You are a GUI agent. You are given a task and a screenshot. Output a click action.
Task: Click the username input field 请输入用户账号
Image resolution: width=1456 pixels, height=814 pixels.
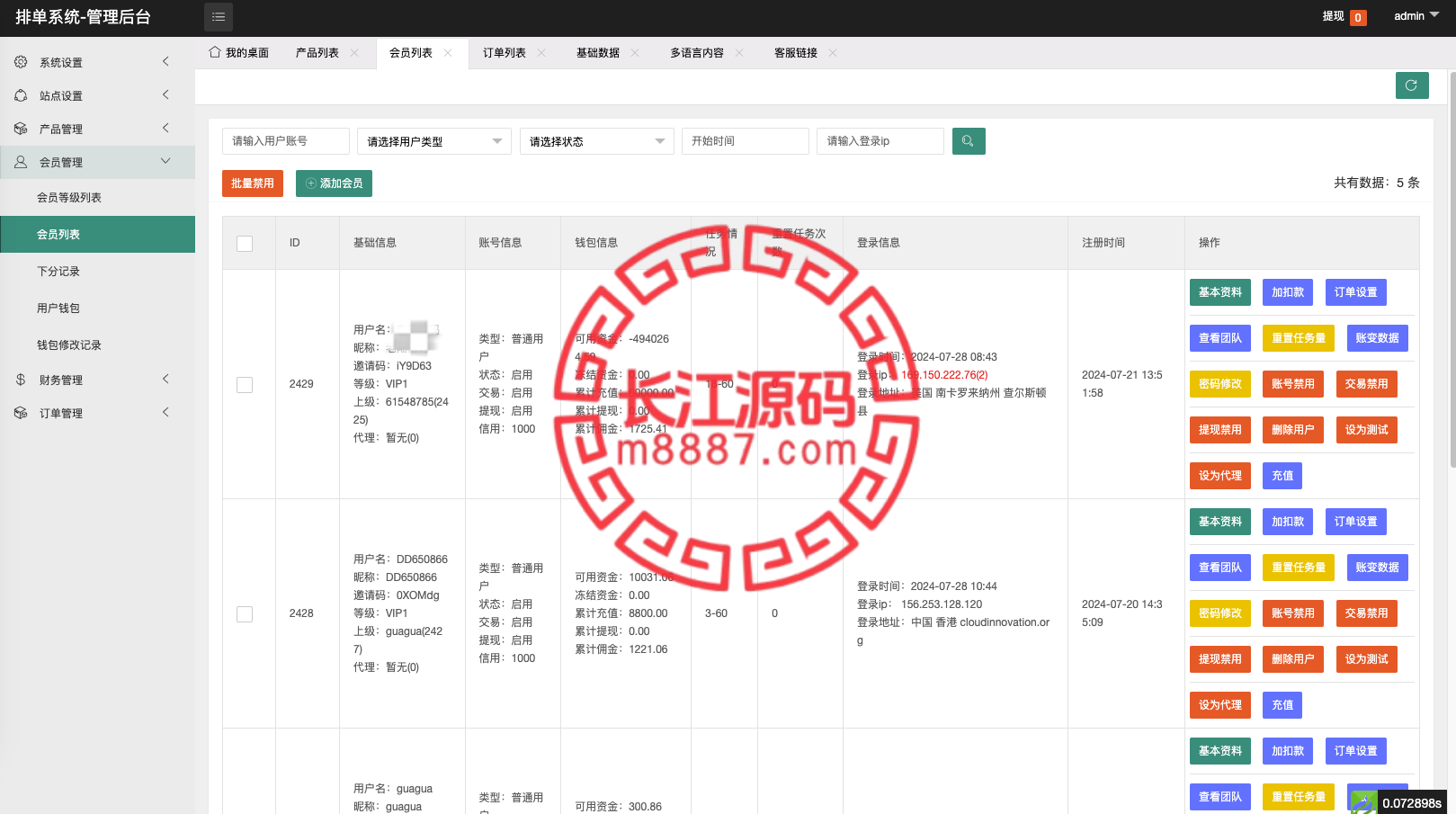tap(286, 141)
